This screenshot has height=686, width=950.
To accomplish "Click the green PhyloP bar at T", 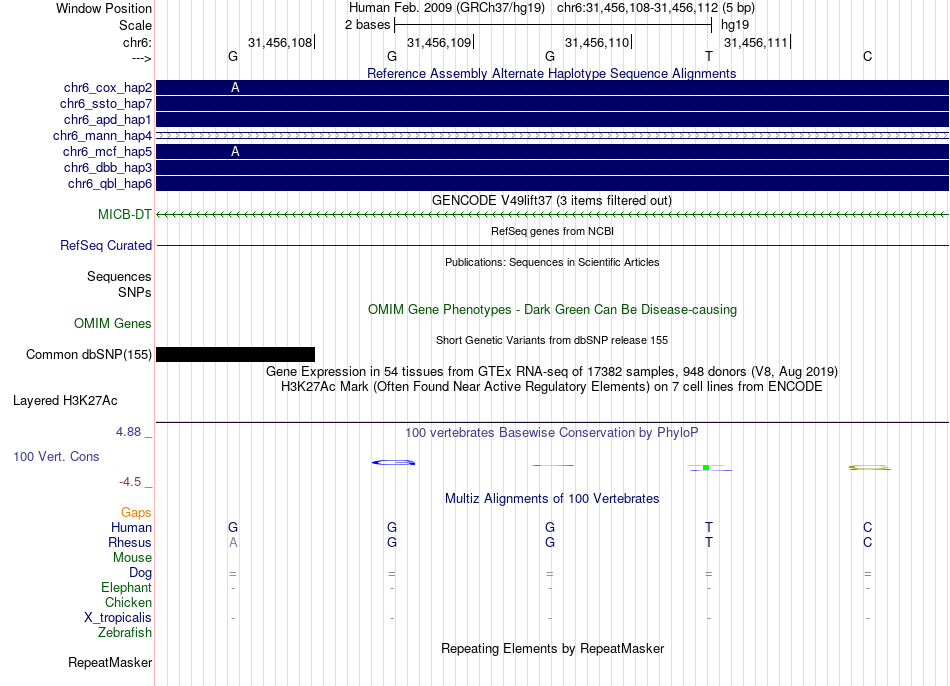I will click(x=706, y=467).
